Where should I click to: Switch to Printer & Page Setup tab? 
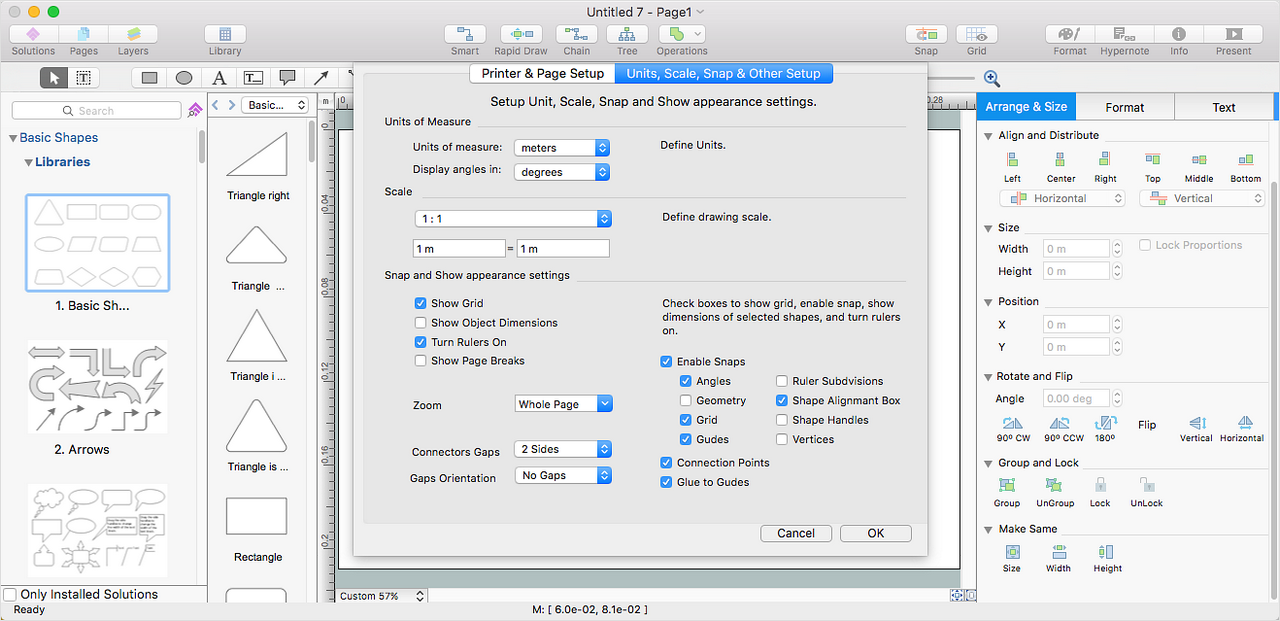542,73
